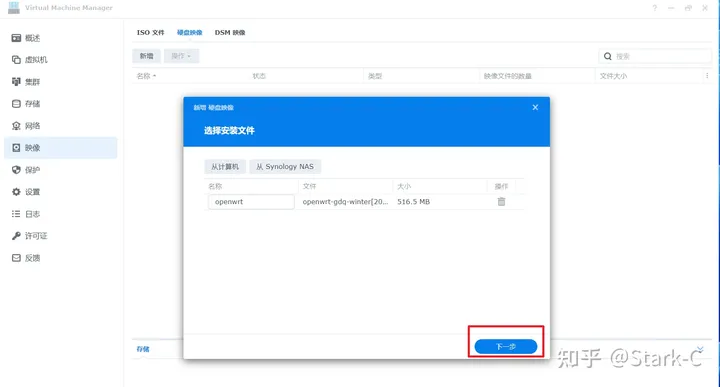Focus the 搜索 search field
Image resolution: width=720 pixels, height=387 pixels.
pyautogui.click(x=655, y=56)
